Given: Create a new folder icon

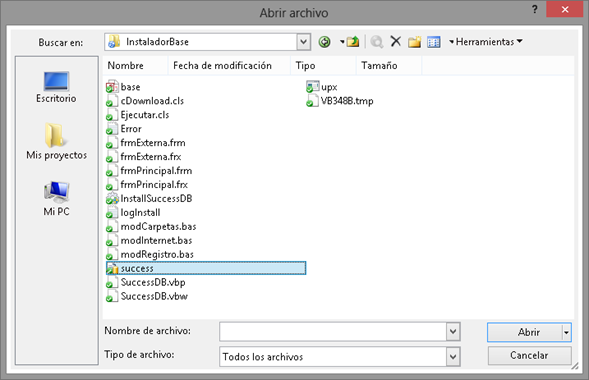Looking at the screenshot, I should click(x=415, y=42).
